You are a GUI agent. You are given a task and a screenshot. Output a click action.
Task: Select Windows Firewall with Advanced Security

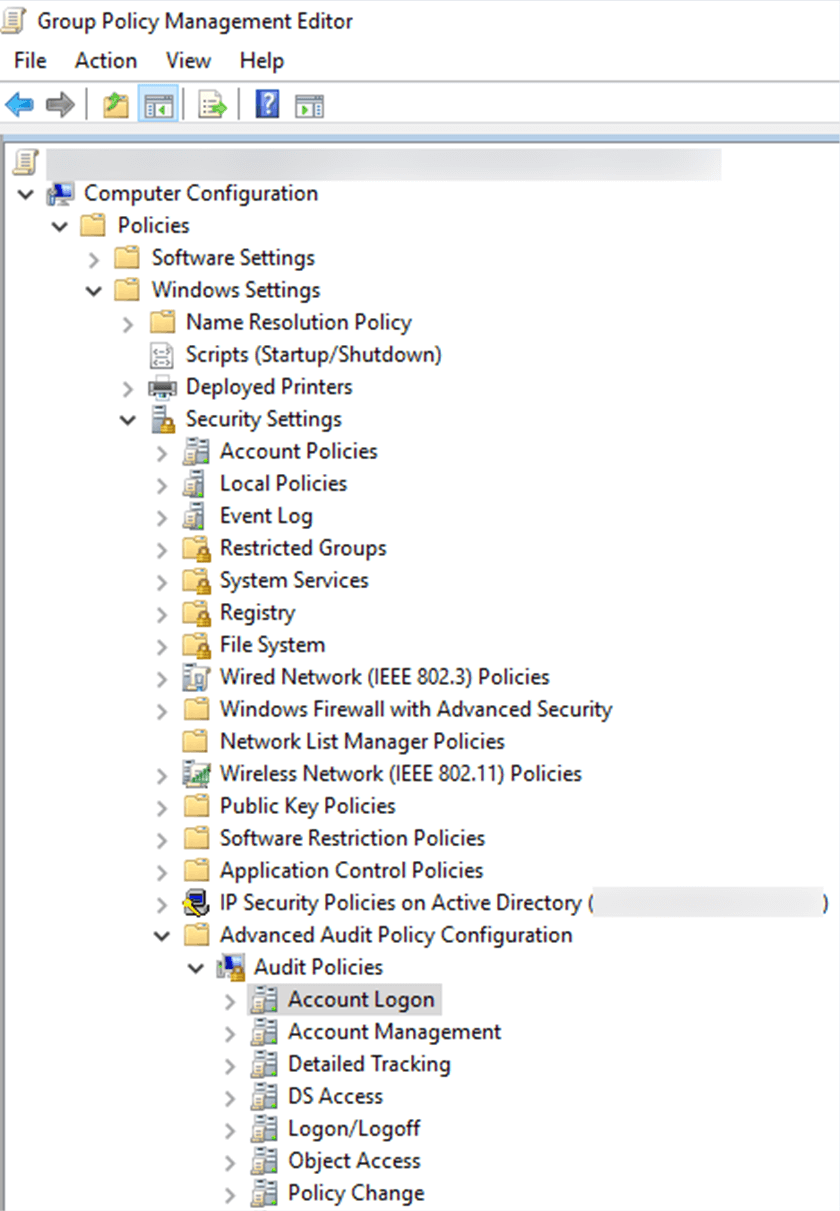coord(415,710)
